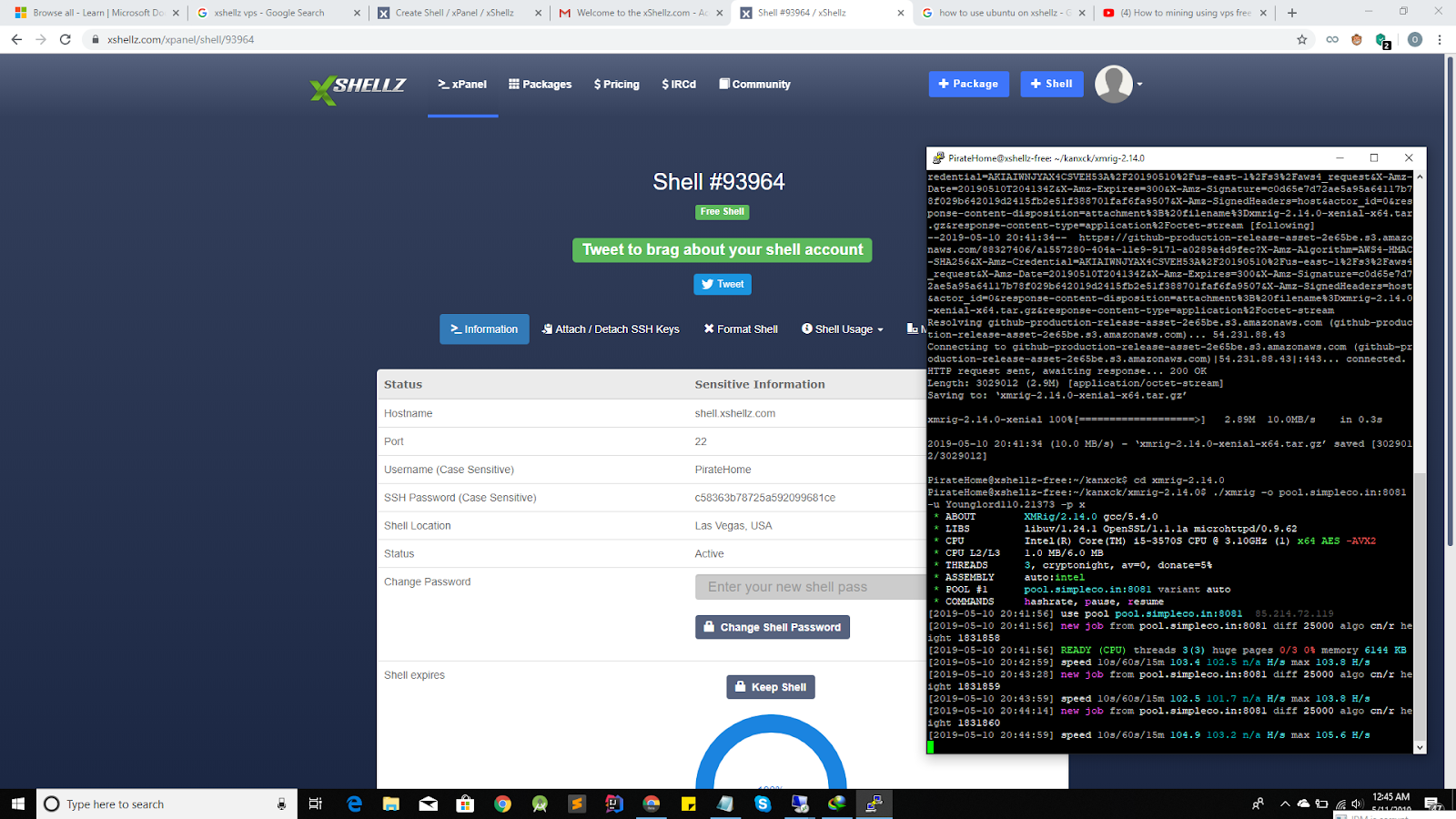The width and height of the screenshot is (1456, 819).
Task: Launch Microsoft Edge from taskbar
Action: (x=354, y=804)
